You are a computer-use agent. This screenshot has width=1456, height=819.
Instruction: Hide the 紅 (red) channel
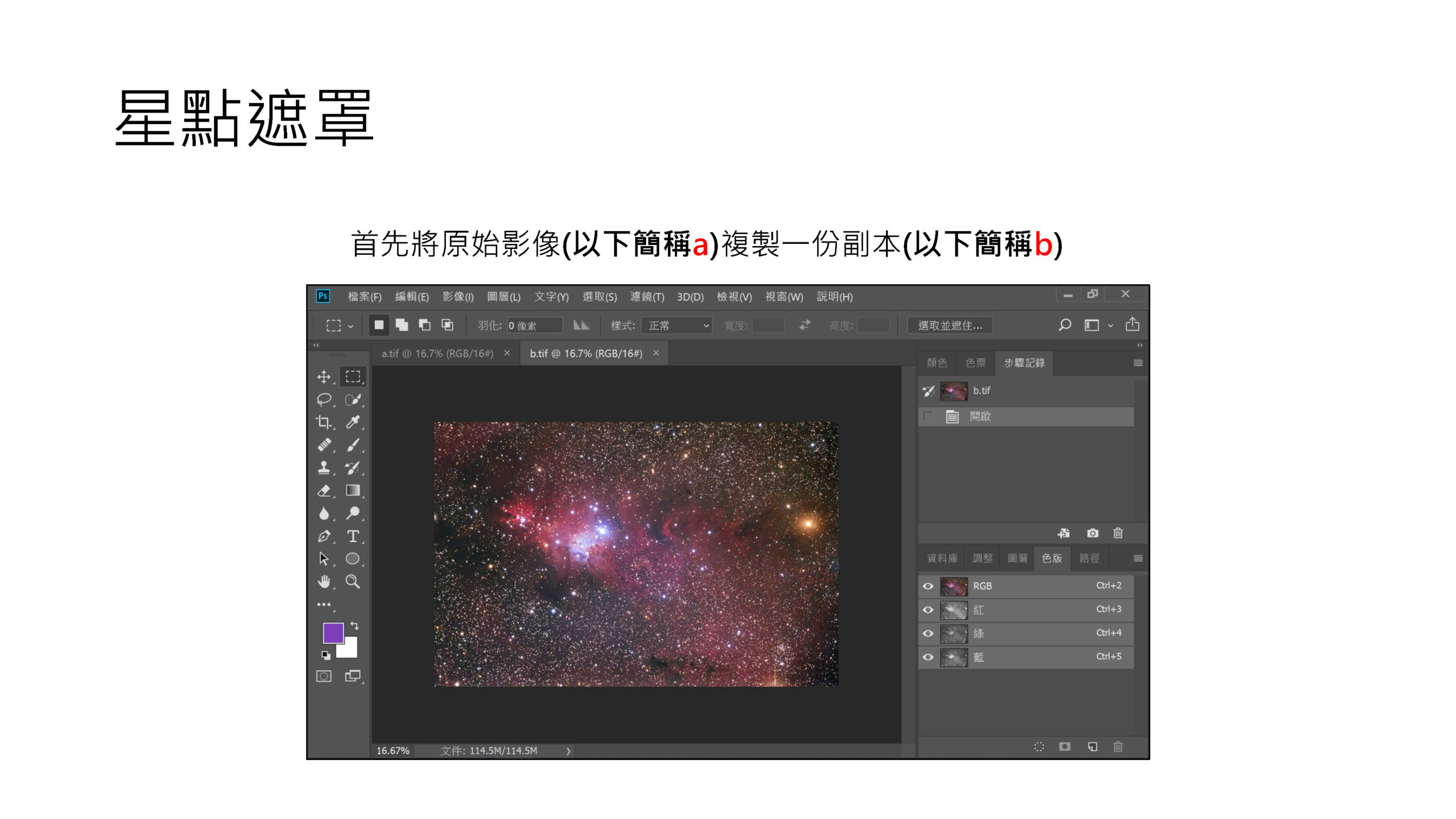928,610
